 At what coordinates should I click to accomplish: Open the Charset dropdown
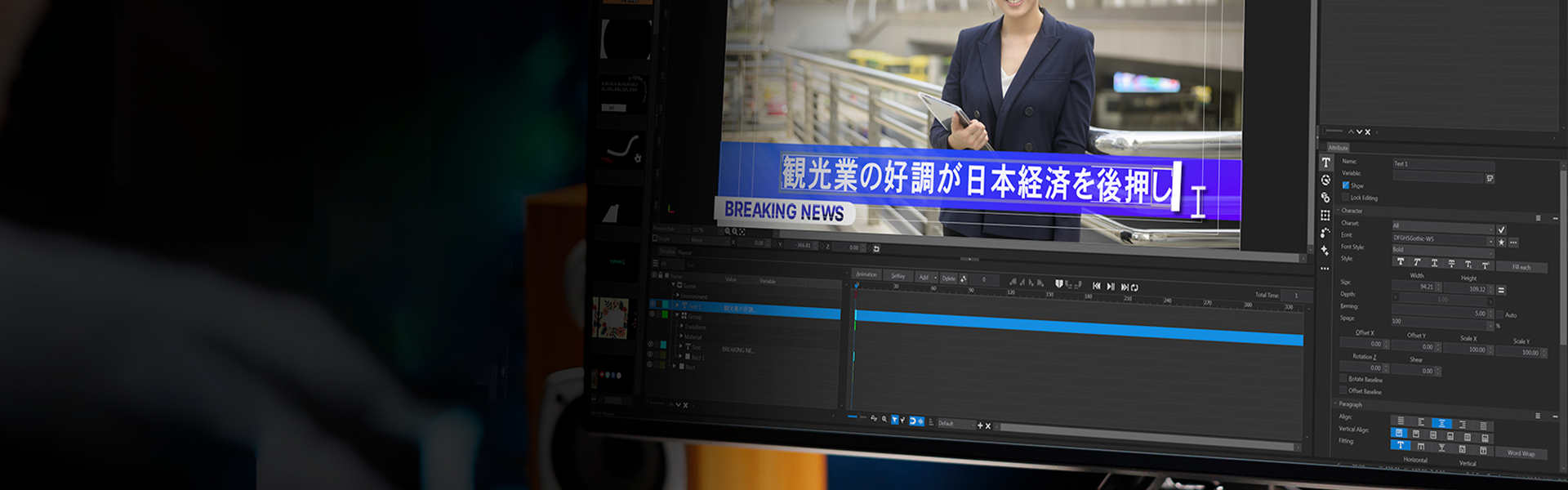(x=1443, y=226)
